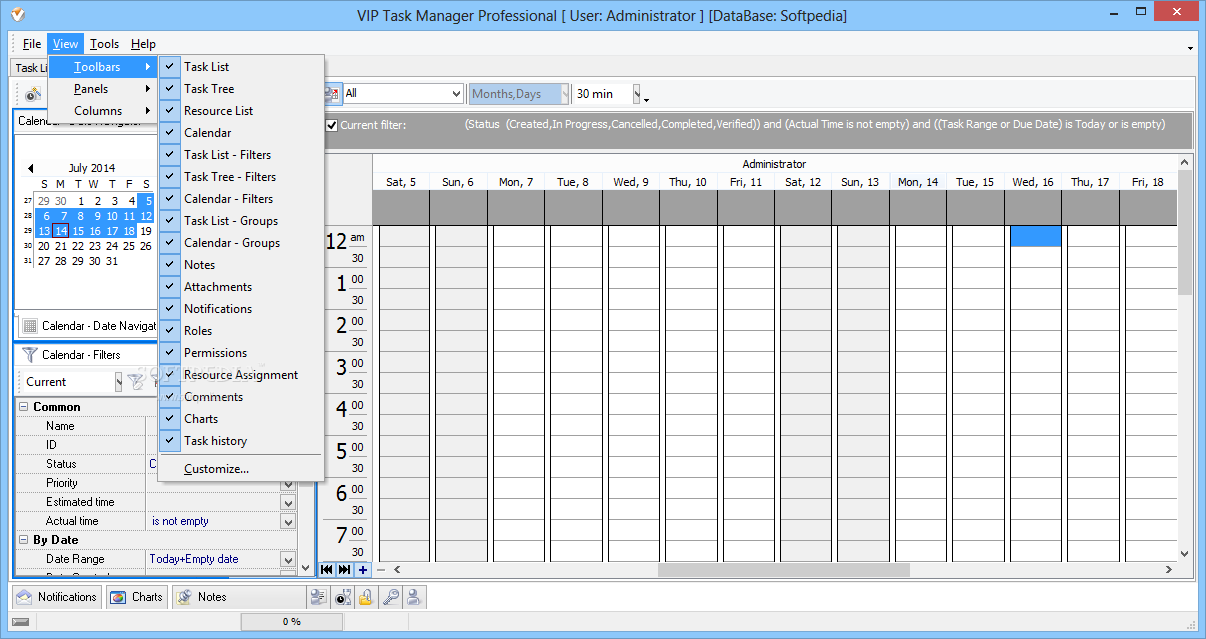Open the Resource Assignment panel icon
This screenshot has width=1206, height=639.
319,597
